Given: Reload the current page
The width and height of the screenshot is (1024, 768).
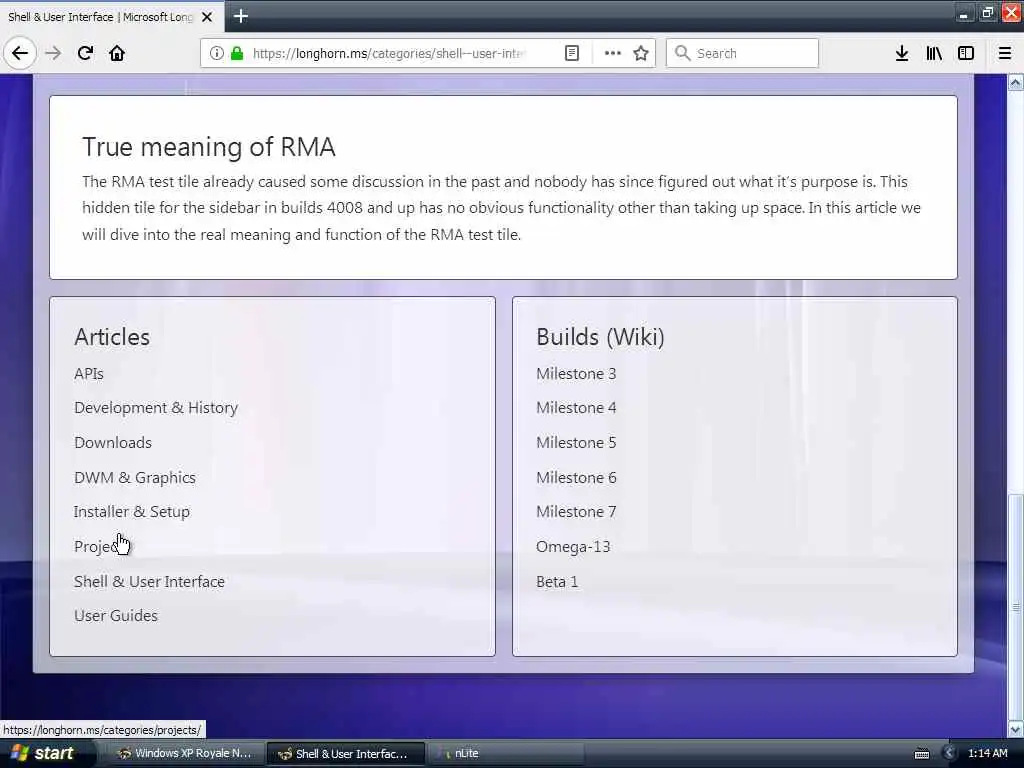Looking at the screenshot, I should (x=86, y=53).
